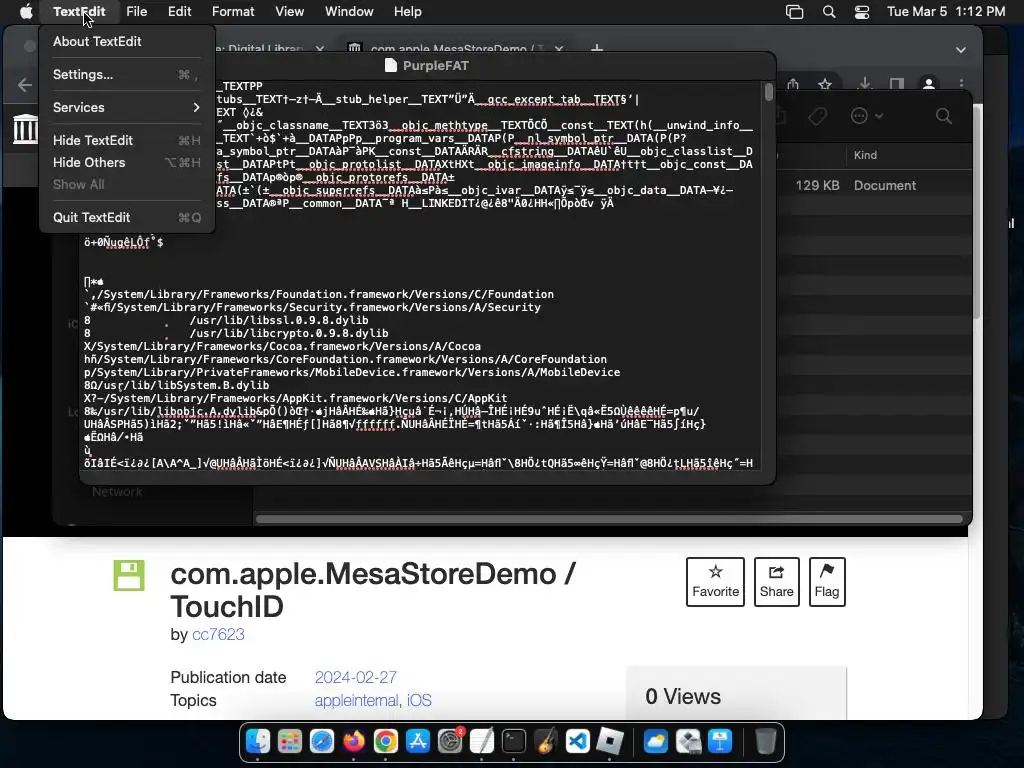Open the File menu

(136, 12)
